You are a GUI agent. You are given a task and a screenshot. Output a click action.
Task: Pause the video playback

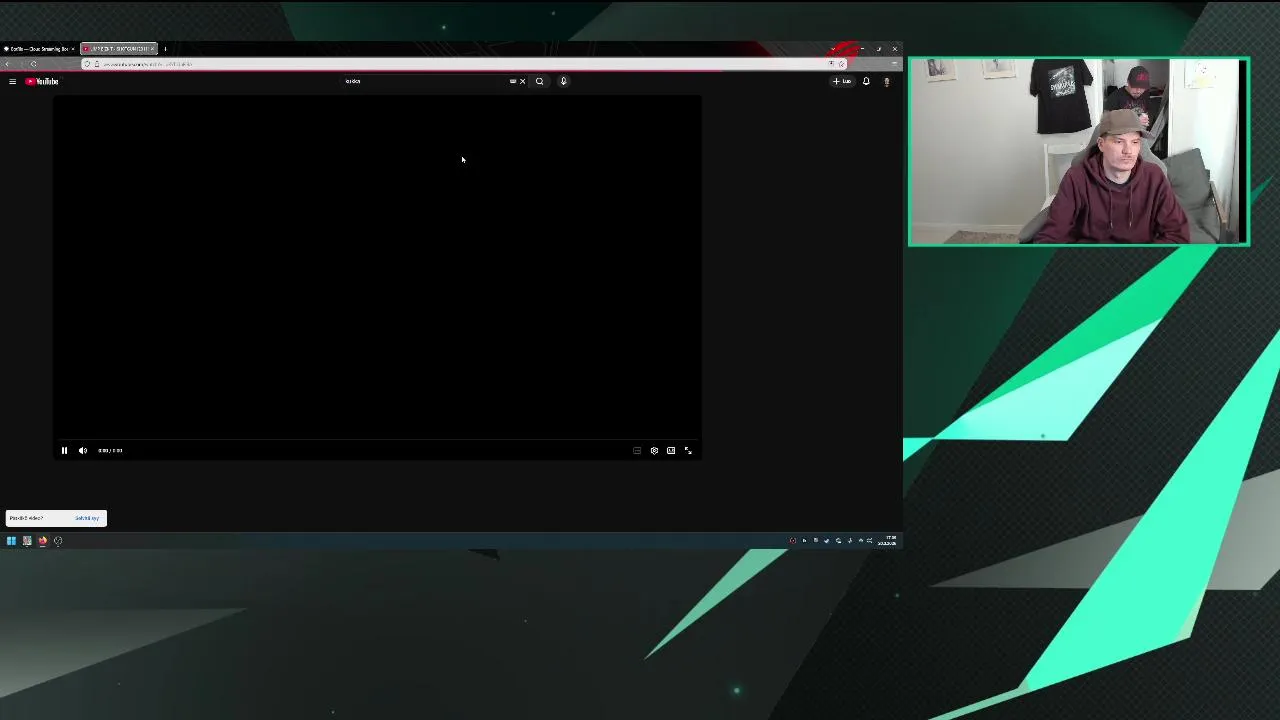click(64, 450)
